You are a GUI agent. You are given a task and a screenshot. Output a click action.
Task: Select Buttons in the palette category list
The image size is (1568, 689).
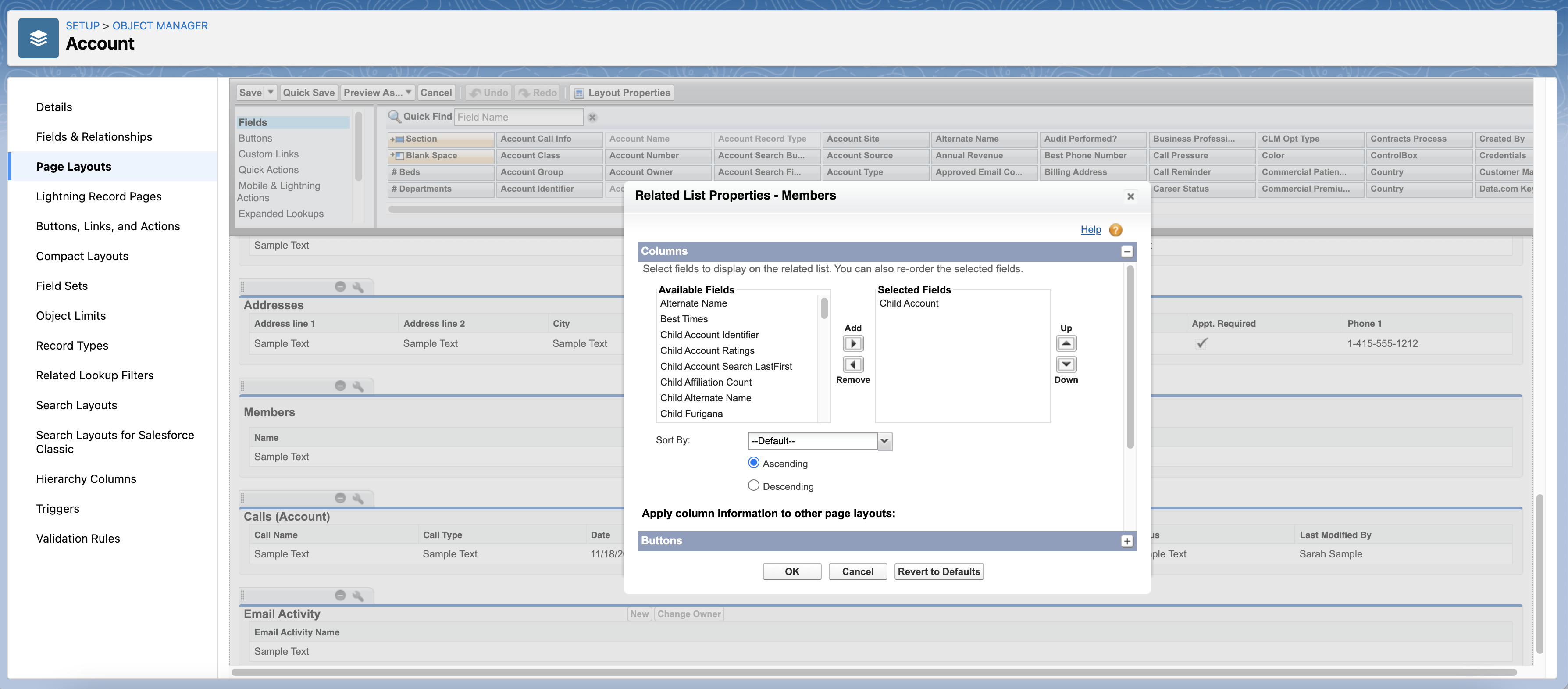(255, 138)
